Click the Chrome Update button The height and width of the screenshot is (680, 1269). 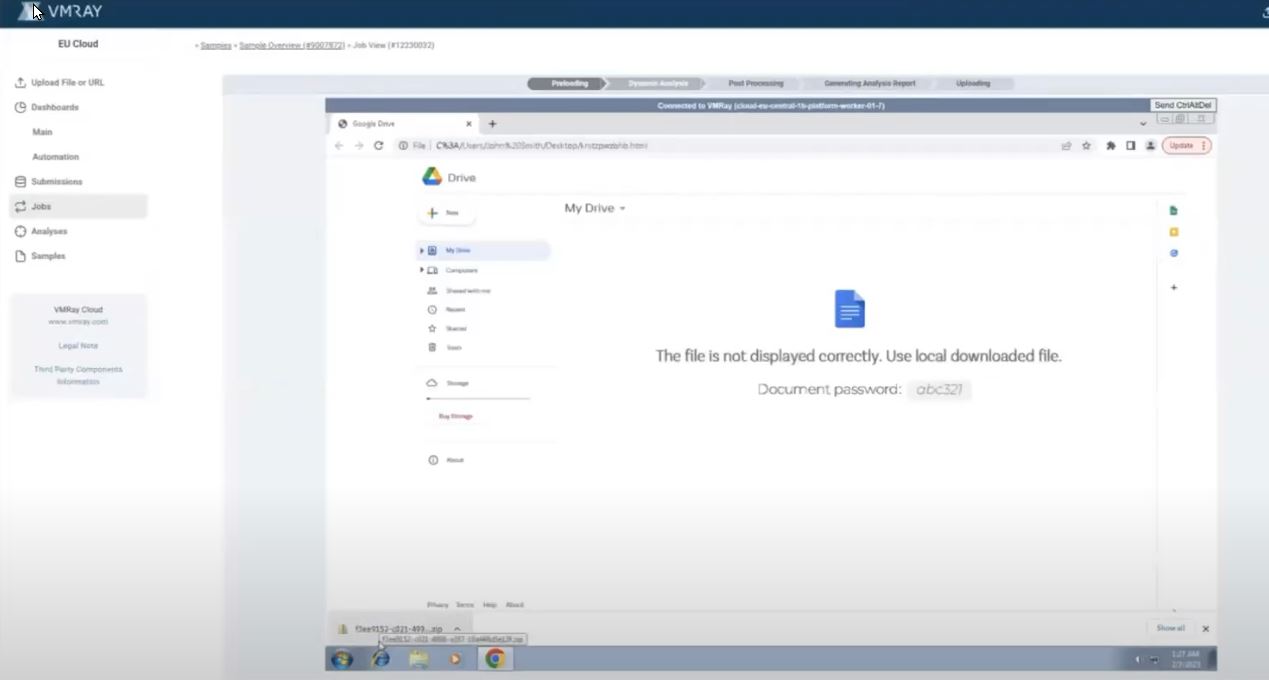pos(1186,145)
